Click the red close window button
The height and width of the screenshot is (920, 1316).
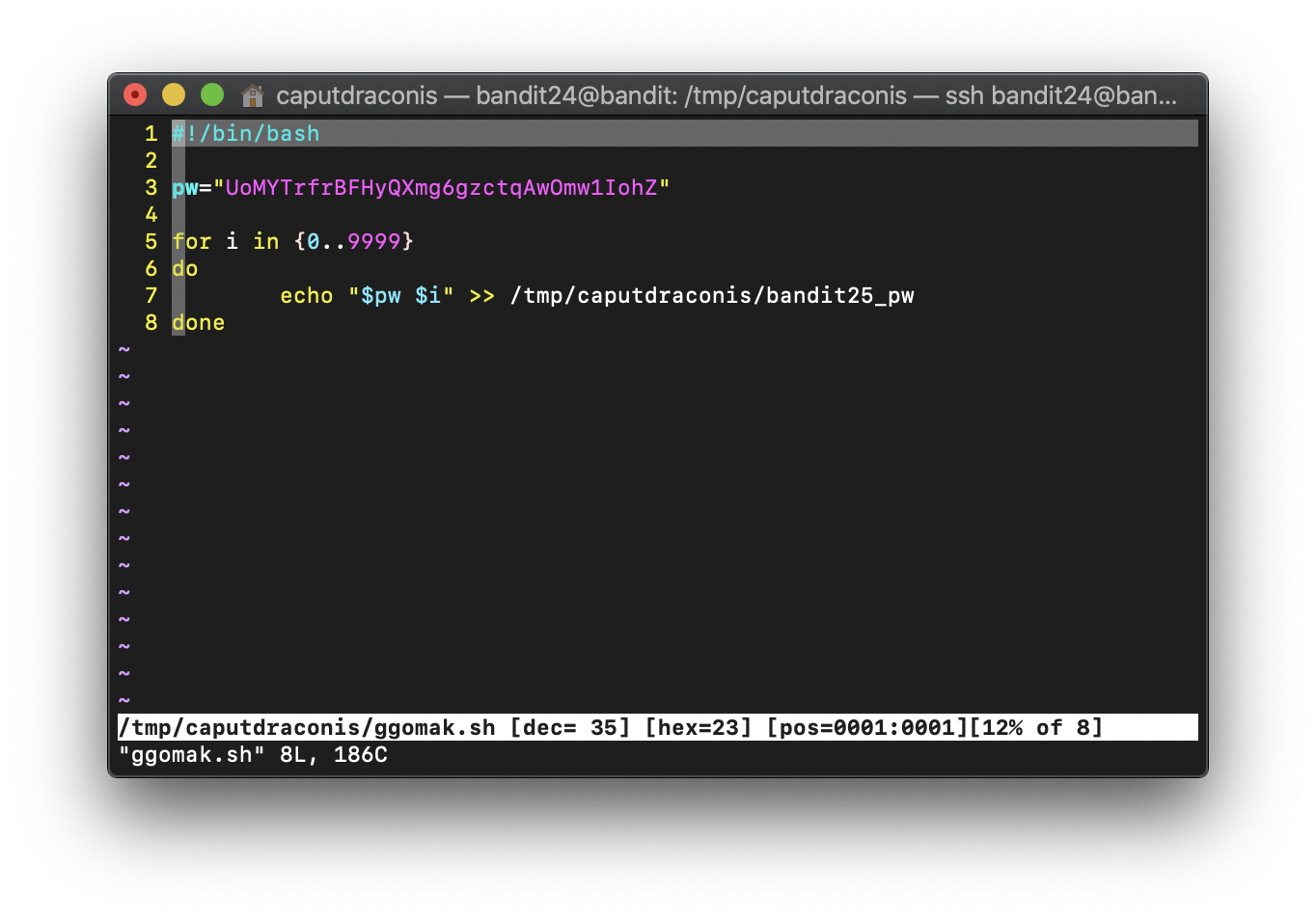click(x=135, y=95)
